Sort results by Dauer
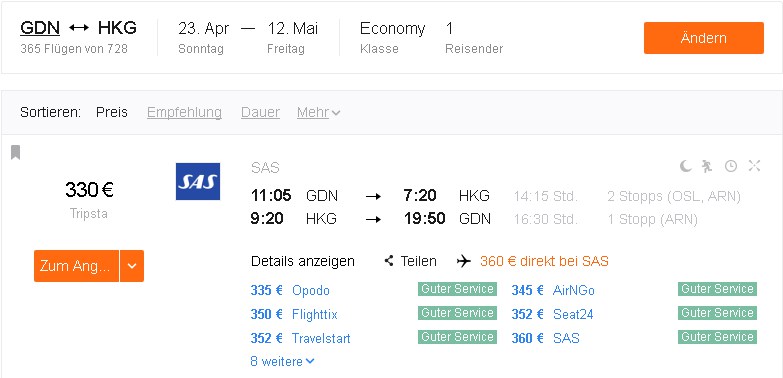Image resolution: width=783 pixels, height=378 pixels. [x=260, y=113]
